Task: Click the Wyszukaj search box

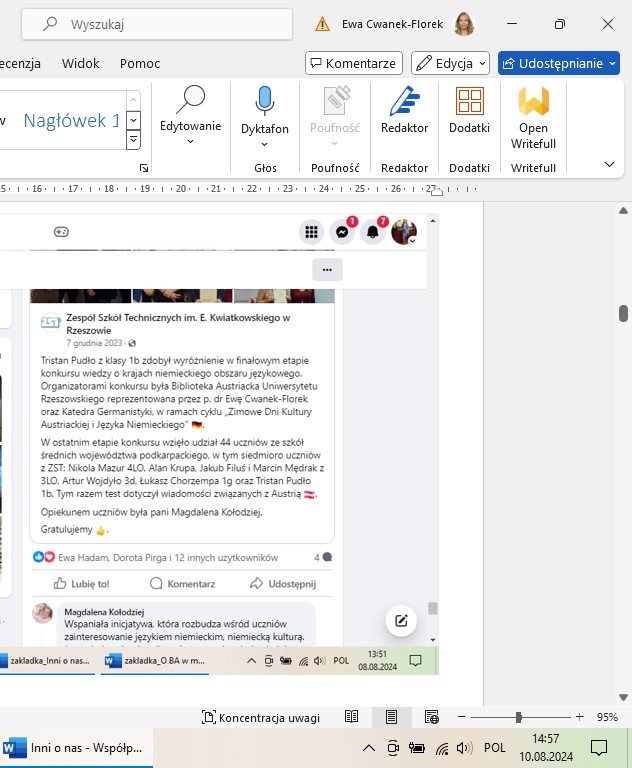Action: tap(160, 24)
